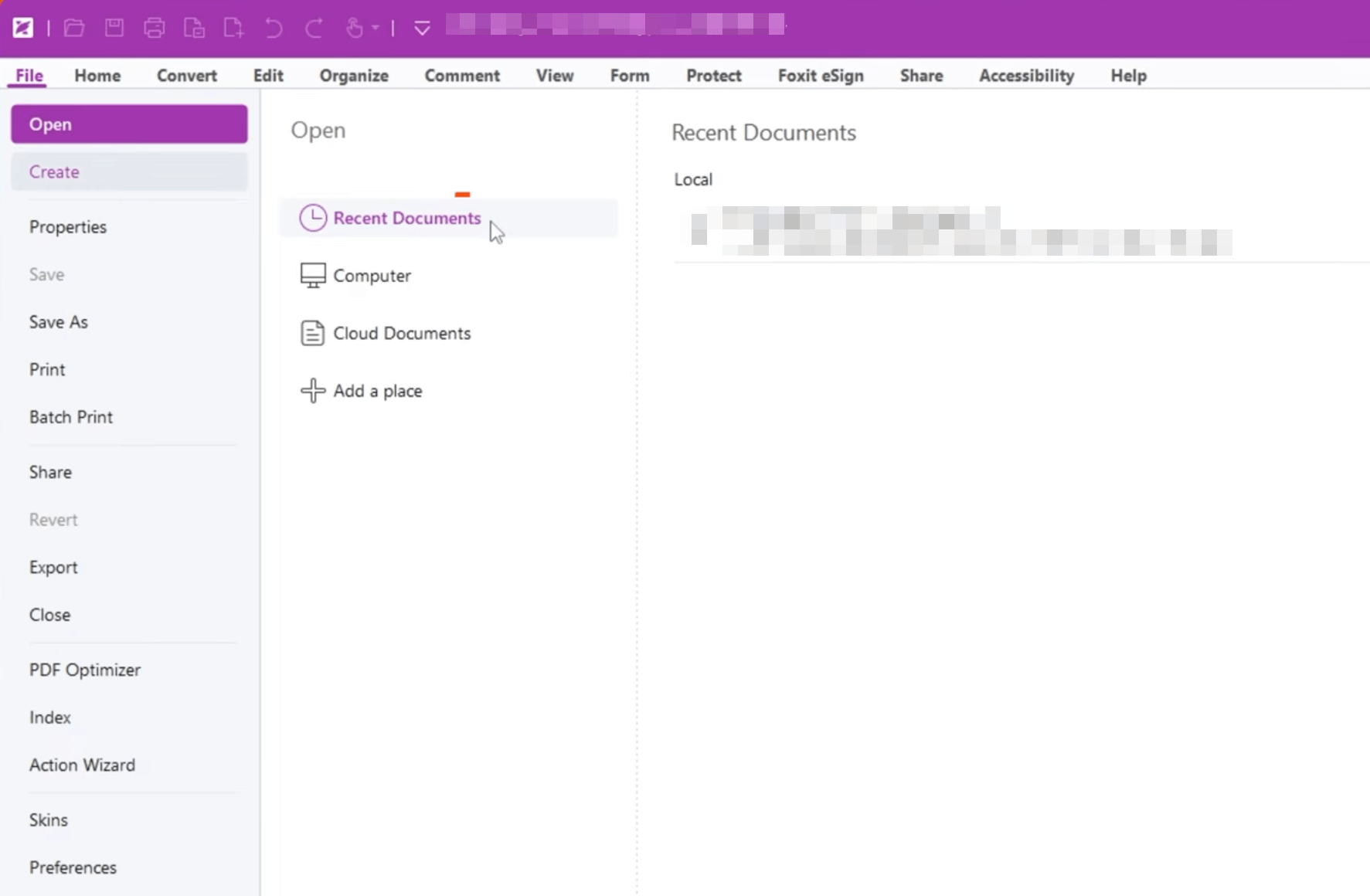
Task: Select Share in the File sidebar
Action: click(x=50, y=472)
